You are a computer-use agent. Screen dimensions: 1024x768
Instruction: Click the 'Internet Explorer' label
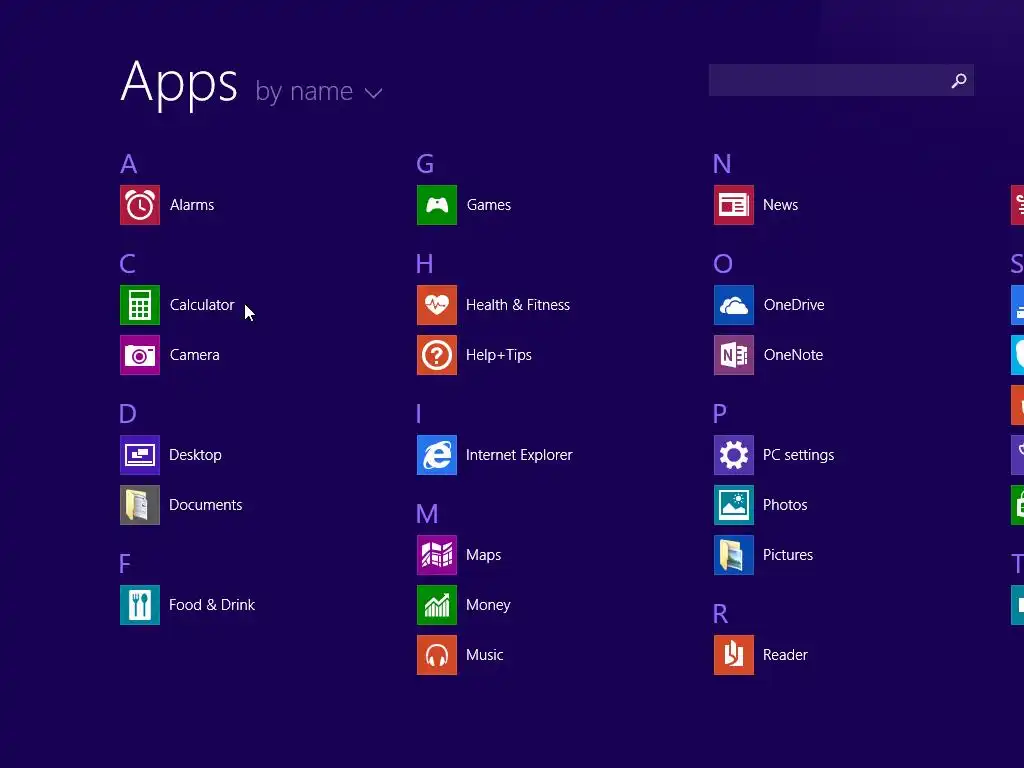point(519,455)
